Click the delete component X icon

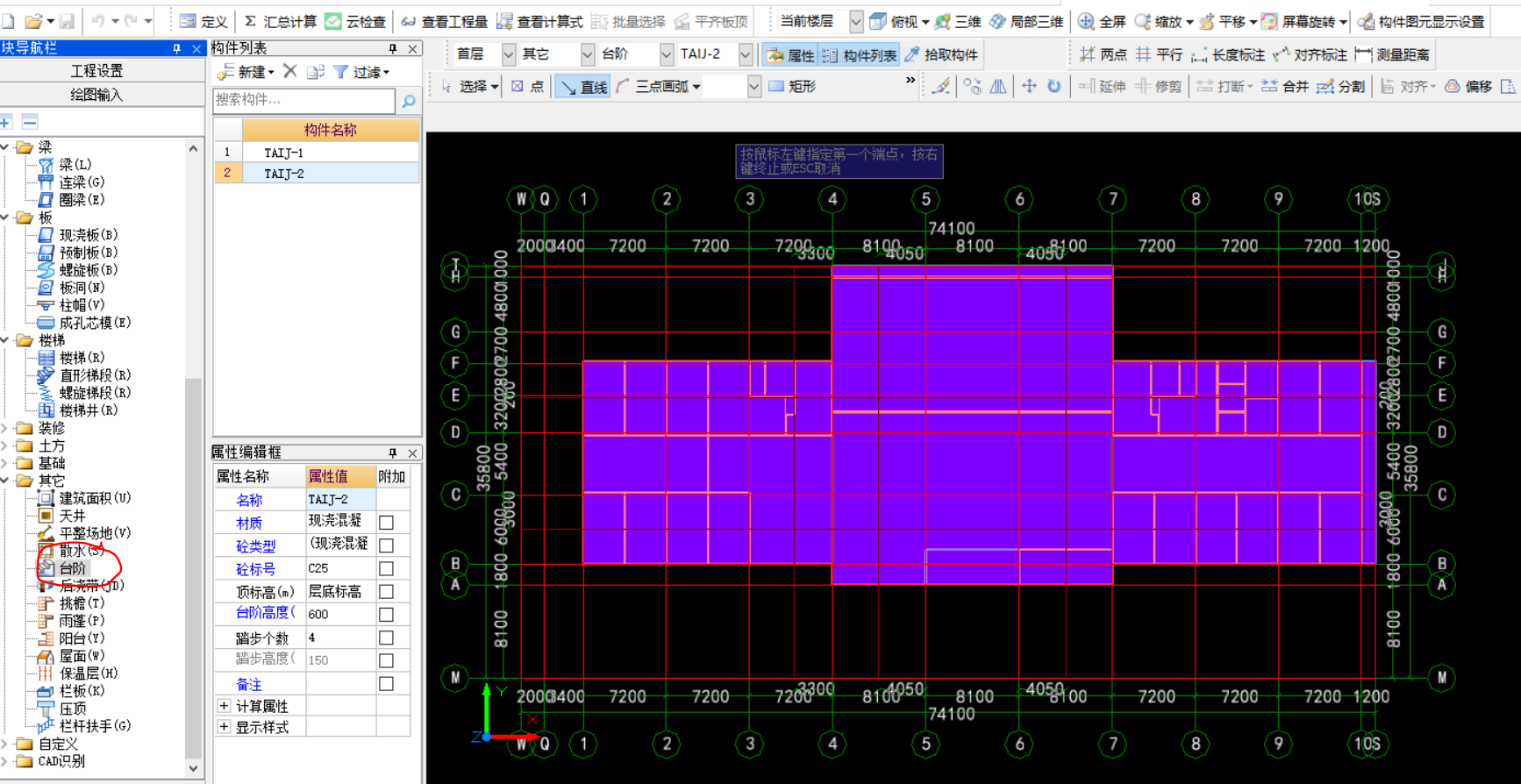[x=290, y=71]
